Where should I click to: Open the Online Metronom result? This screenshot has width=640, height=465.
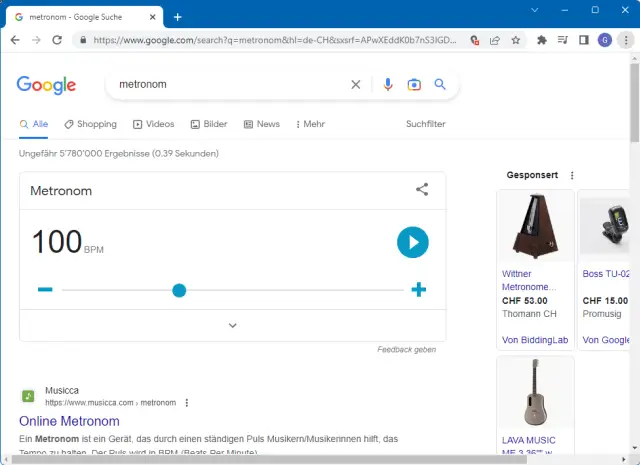coord(69,421)
